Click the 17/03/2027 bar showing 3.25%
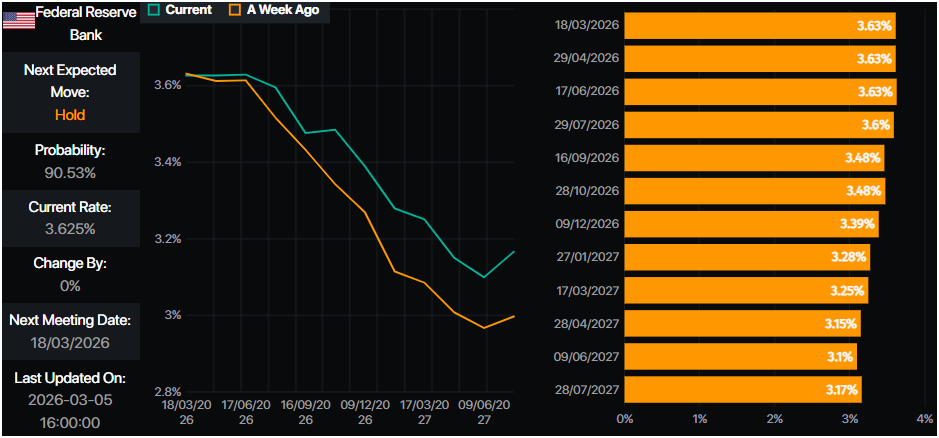This screenshot has height=438, width=939. [746, 290]
